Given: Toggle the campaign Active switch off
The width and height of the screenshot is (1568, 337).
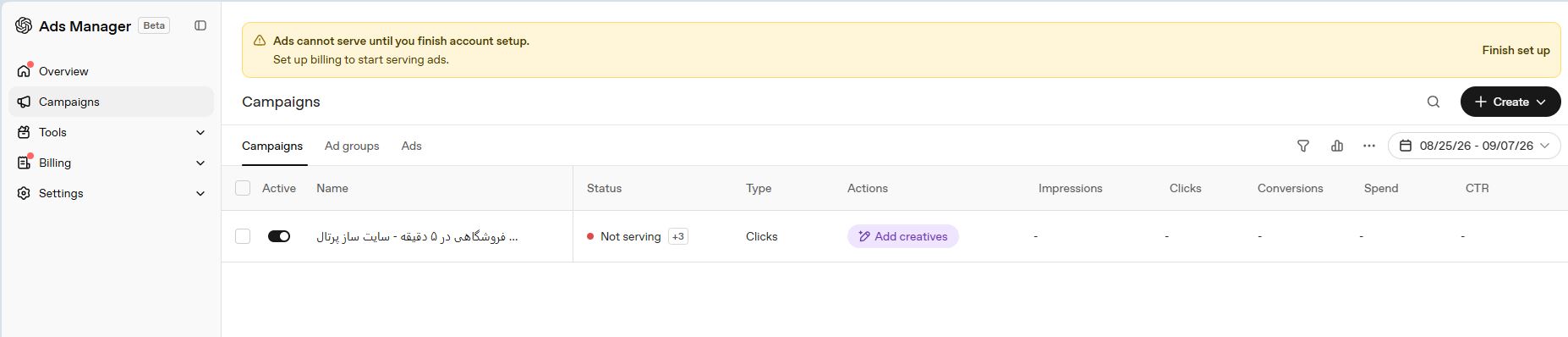Looking at the screenshot, I should click(279, 236).
